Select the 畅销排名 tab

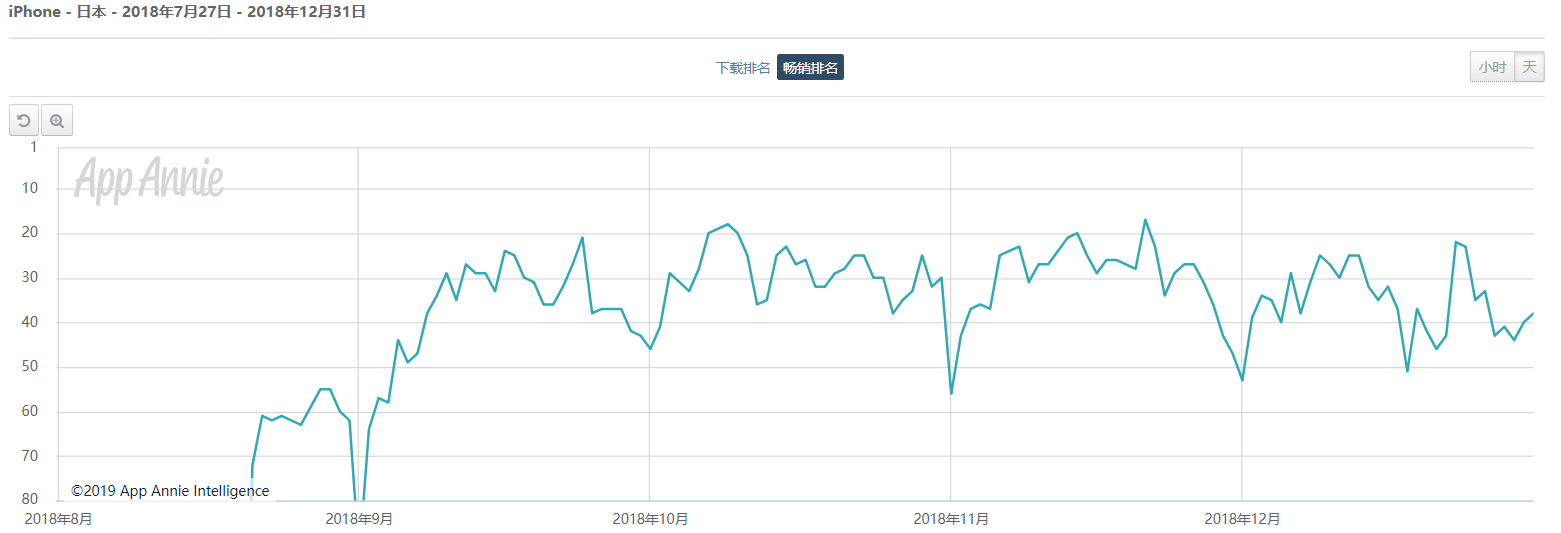[810, 68]
